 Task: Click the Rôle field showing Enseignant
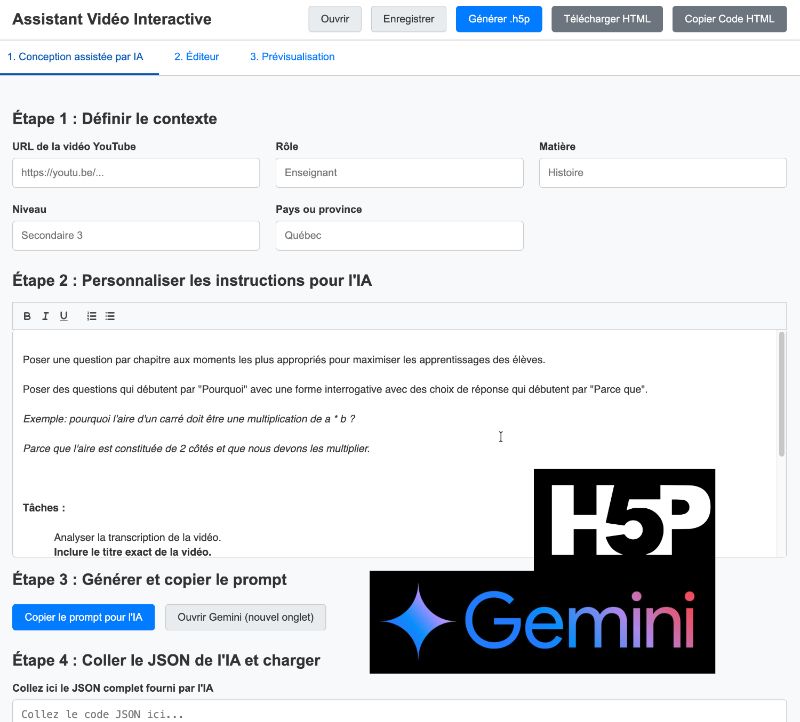click(x=399, y=172)
